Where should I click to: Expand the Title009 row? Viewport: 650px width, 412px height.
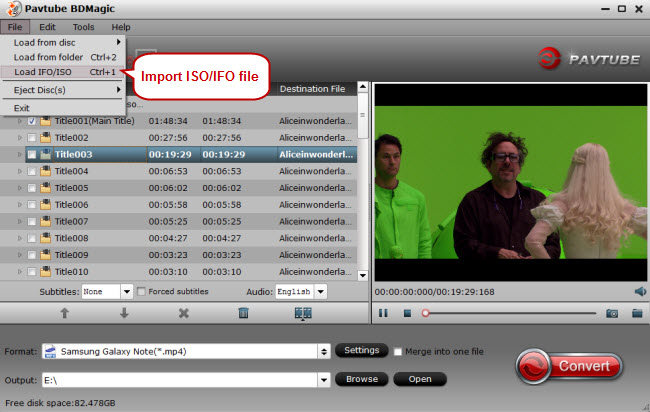19,255
